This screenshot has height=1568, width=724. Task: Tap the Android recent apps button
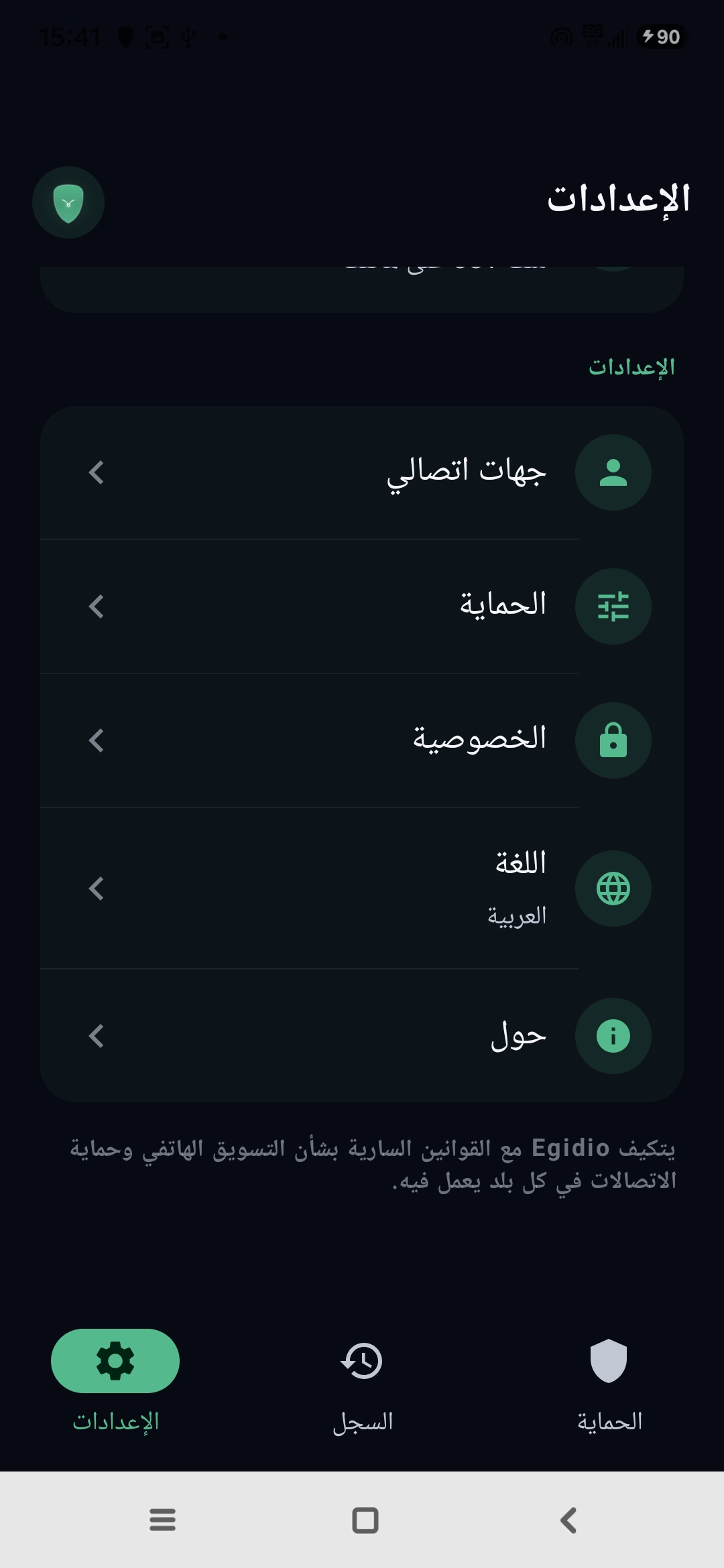[162, 1520]
